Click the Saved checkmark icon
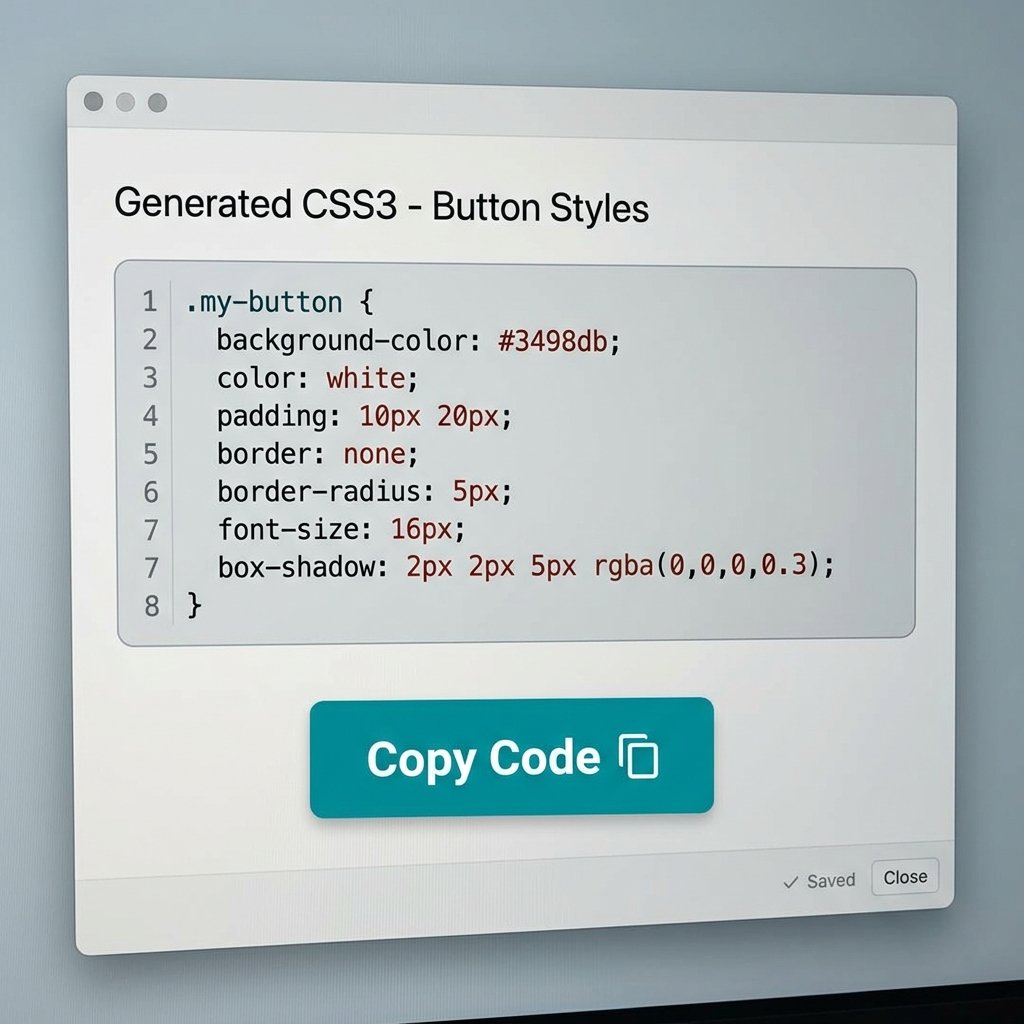1024x1024 pixels. point(790,882)
